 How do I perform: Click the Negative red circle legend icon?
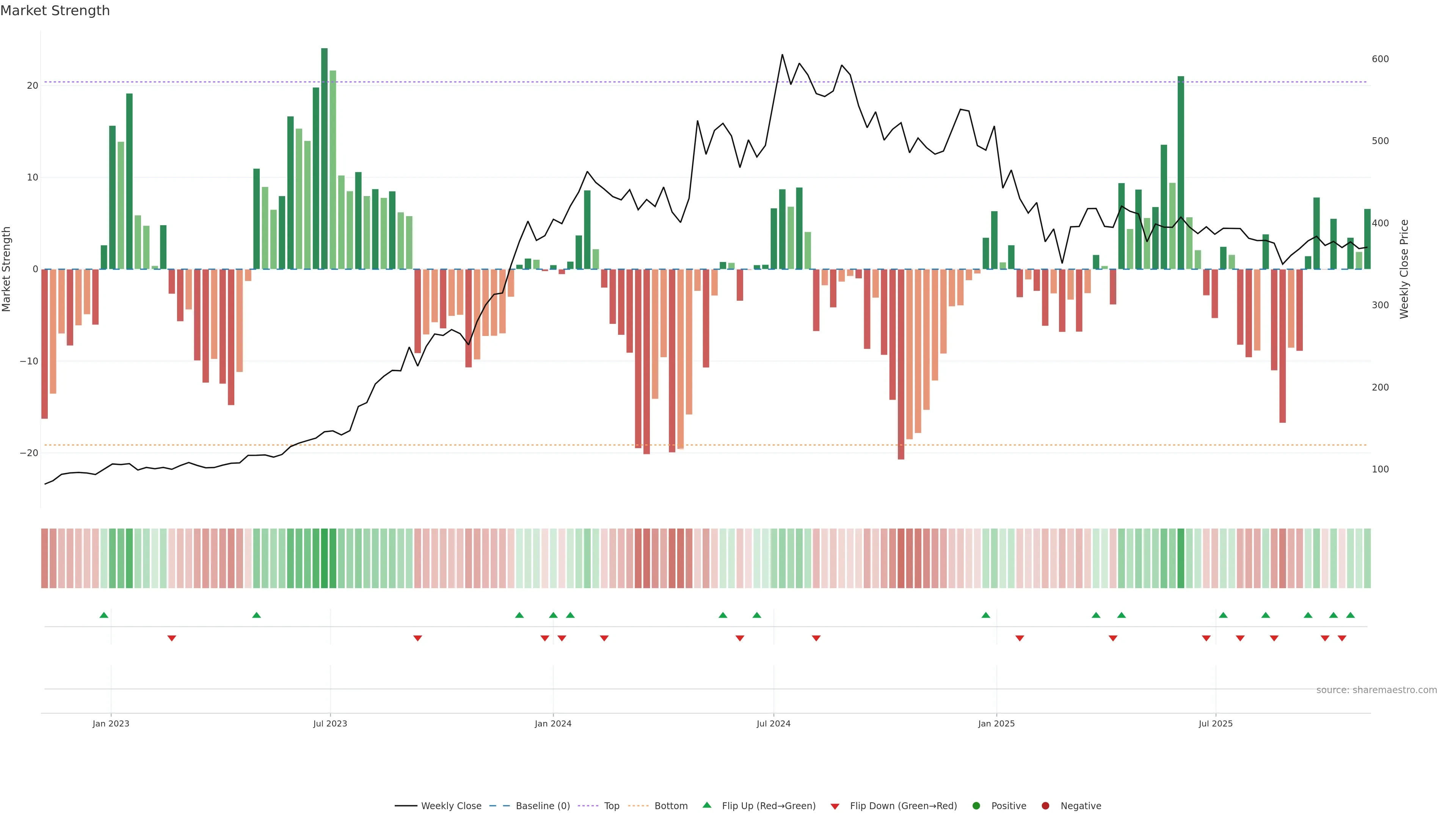click(x=1045, y=806)
